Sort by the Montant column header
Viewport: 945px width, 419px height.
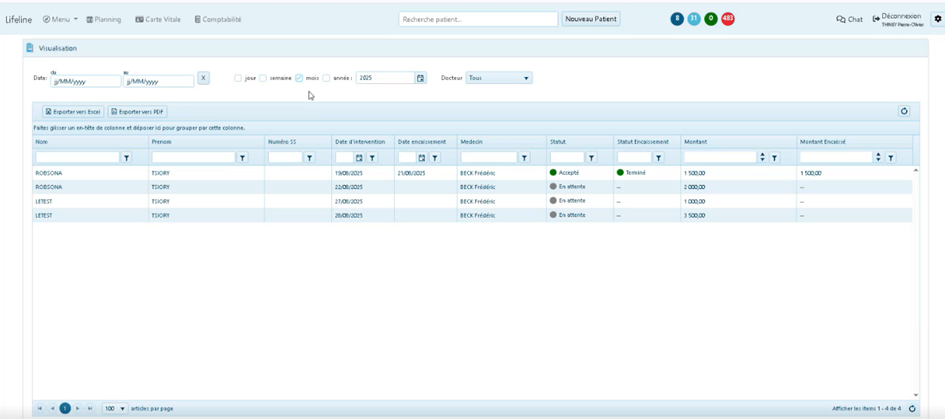695,142
